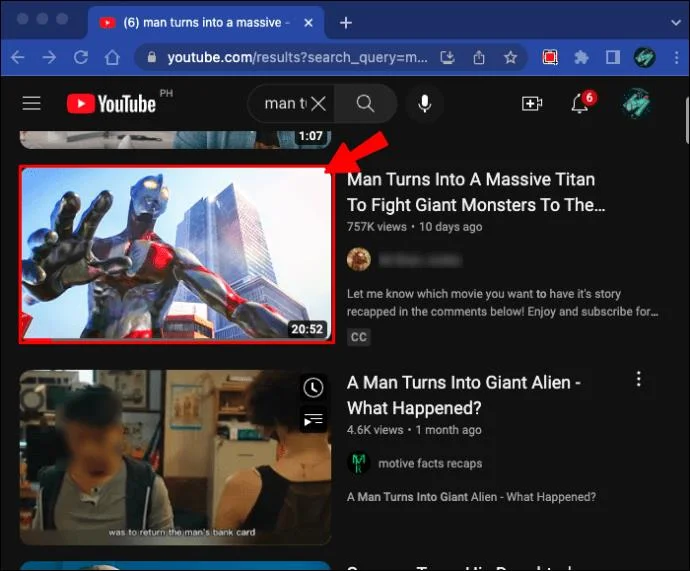Start voice search with microphone icon
The image size is (690, 571).
tap(425, 104)
